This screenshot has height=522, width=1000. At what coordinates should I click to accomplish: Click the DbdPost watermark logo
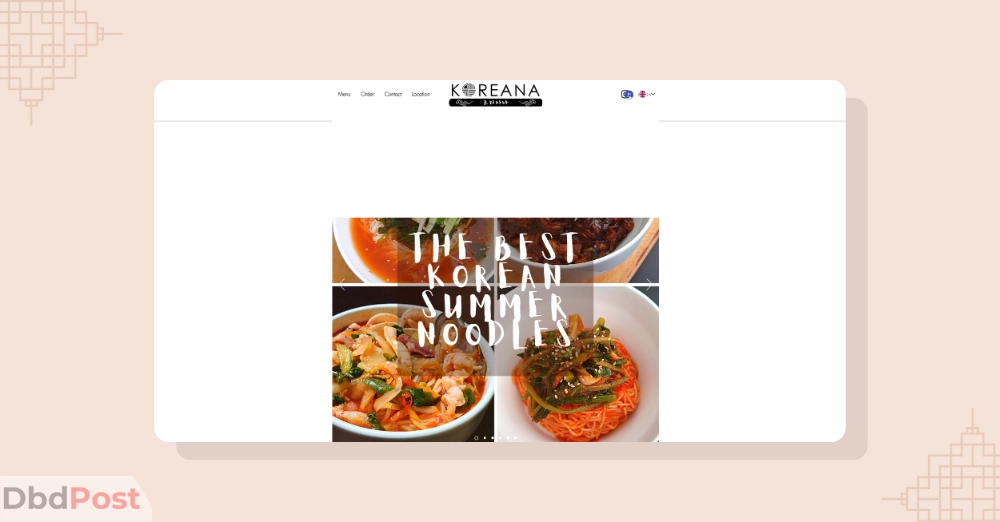71,498
